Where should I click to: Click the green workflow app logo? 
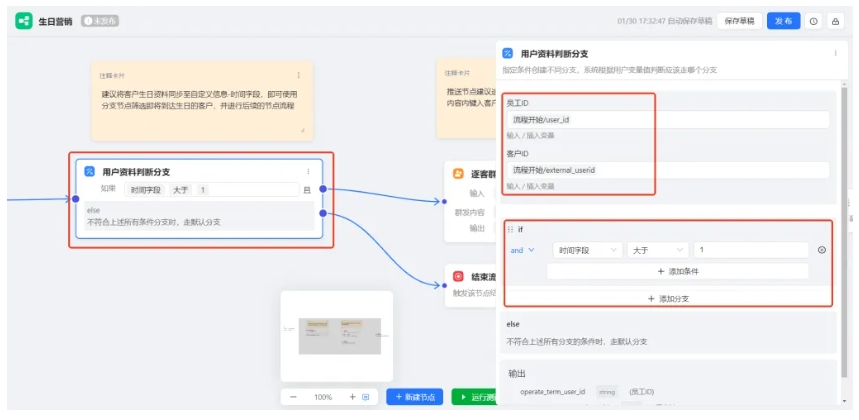[x=24, y=21]
